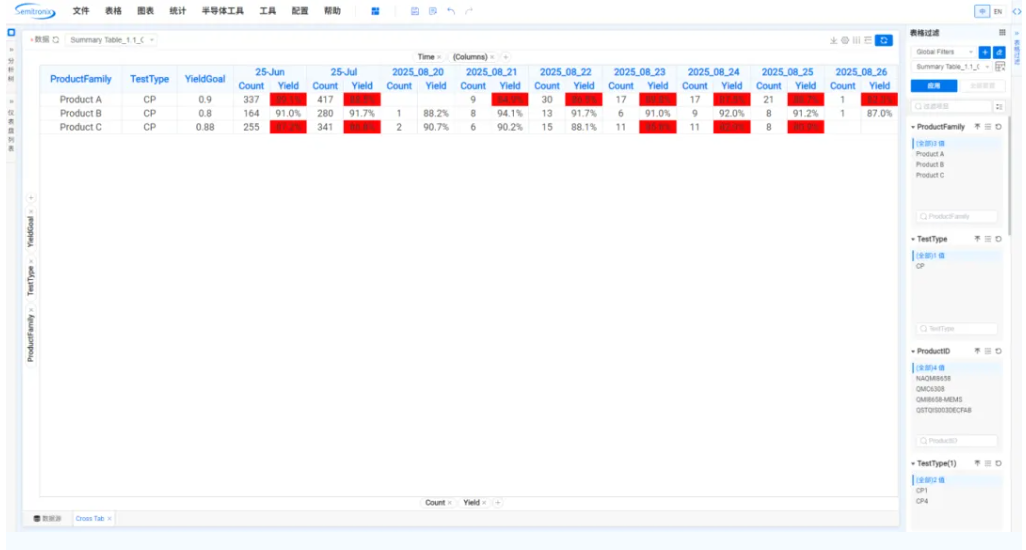Switch to the 数据源 tab at bottom
1026x550 pixels.
48,519
